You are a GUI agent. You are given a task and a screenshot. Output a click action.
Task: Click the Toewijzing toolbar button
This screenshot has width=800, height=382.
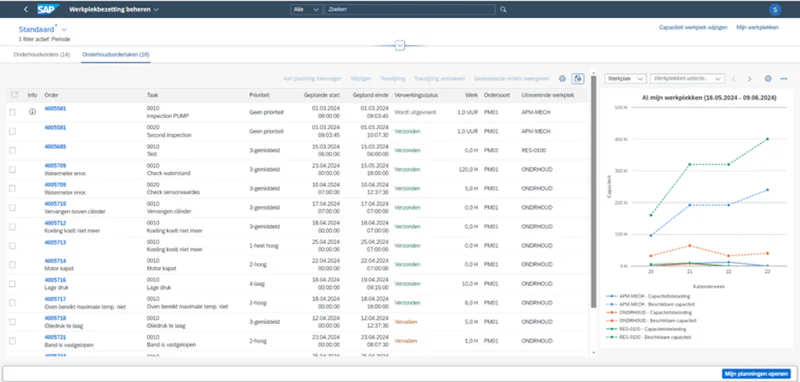point(392,79)
